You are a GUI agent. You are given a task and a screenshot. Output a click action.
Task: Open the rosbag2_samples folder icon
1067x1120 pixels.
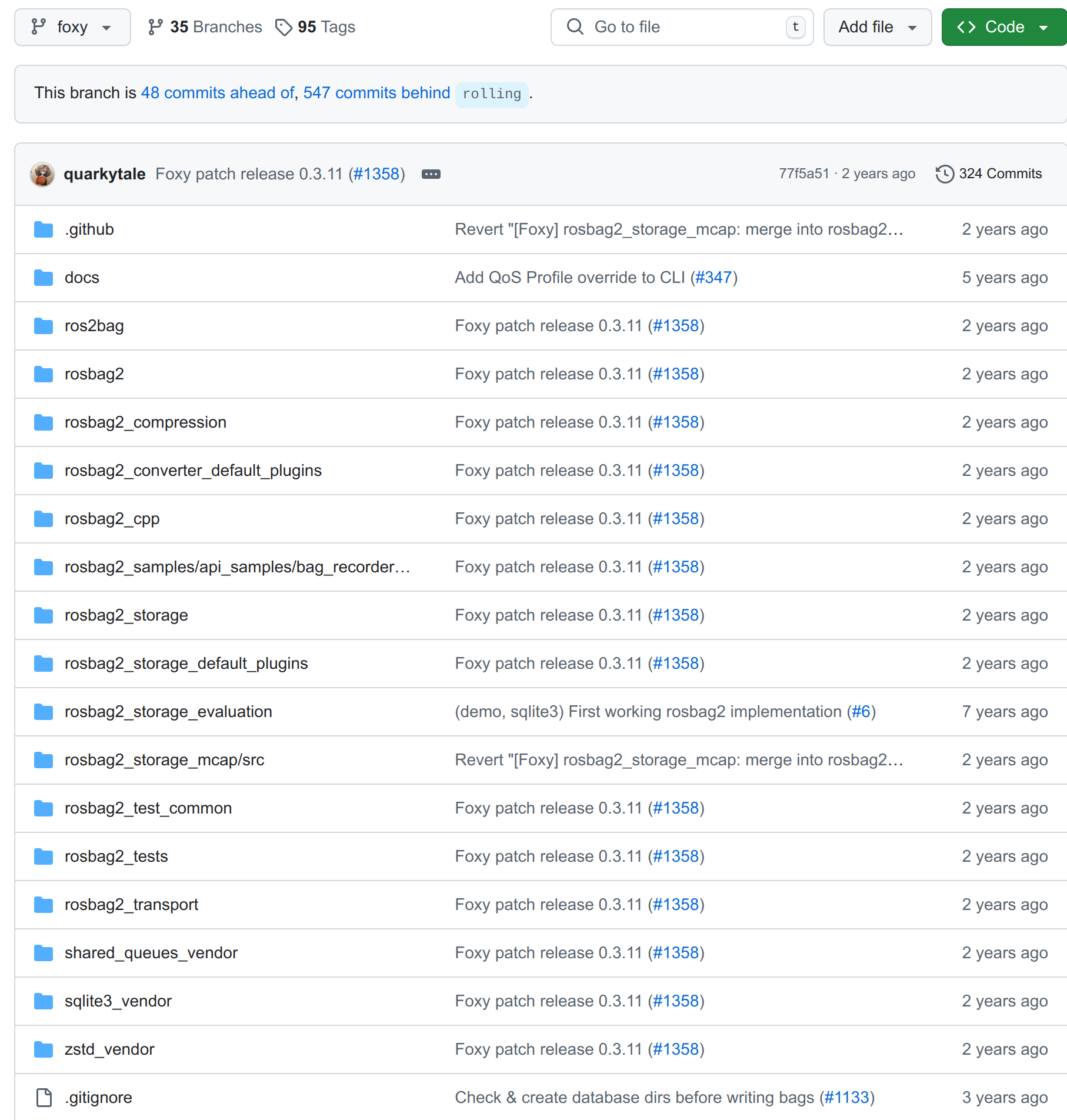(44, 567)
